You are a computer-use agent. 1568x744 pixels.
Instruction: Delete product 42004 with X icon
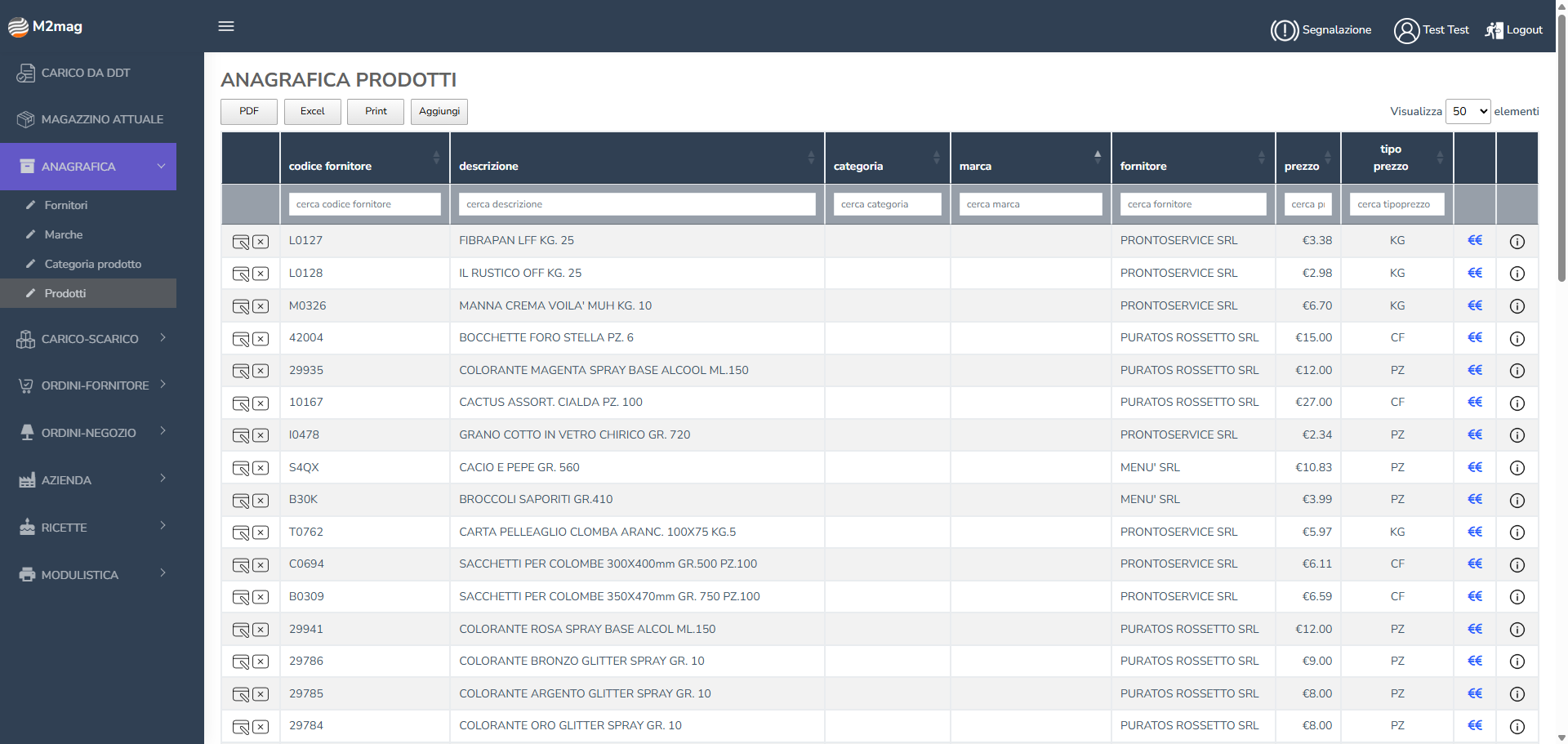pos(261,338)
